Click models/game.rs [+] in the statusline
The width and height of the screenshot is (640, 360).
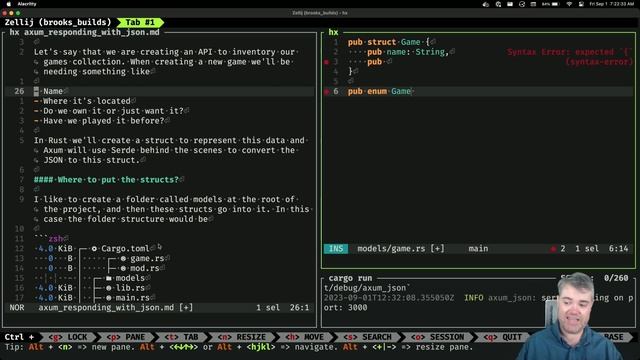coord(401,249)
